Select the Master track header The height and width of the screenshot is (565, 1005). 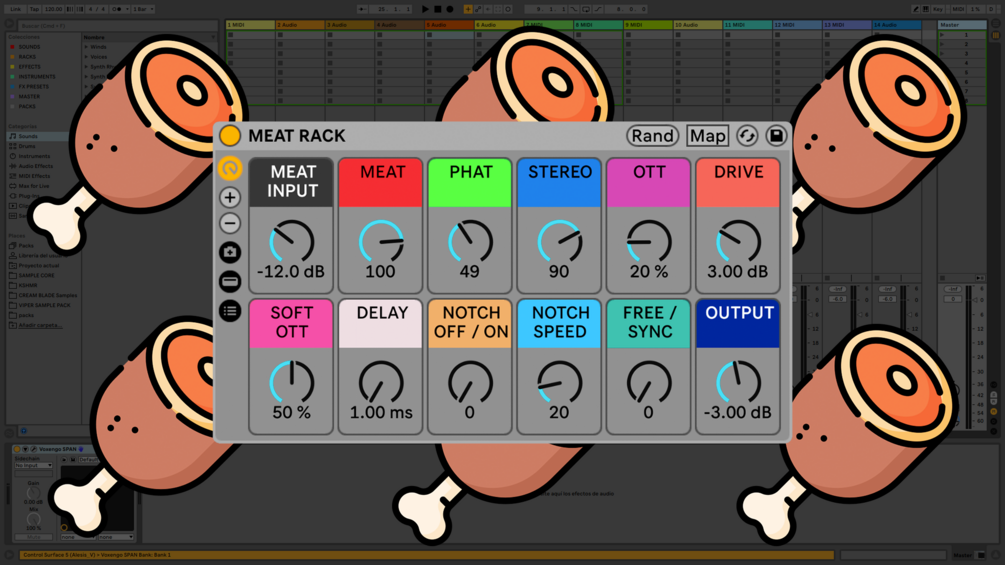[962, 25]
